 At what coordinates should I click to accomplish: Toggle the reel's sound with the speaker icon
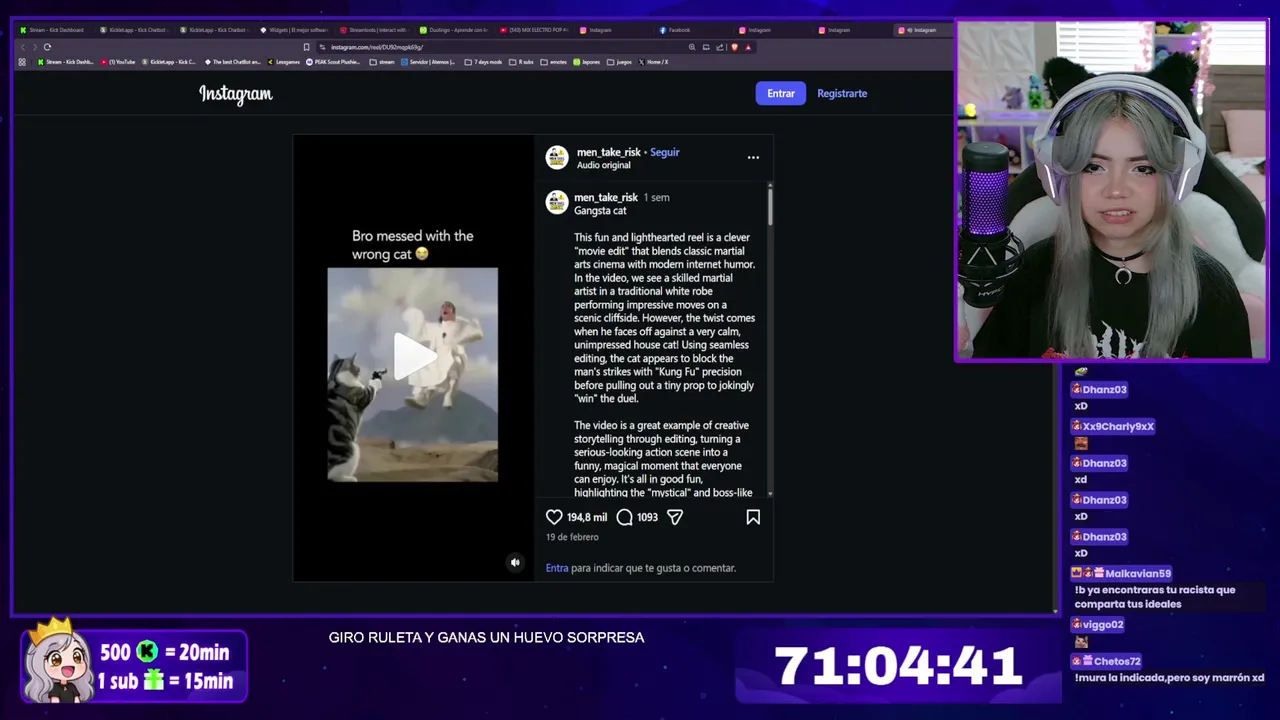point(515,562)
